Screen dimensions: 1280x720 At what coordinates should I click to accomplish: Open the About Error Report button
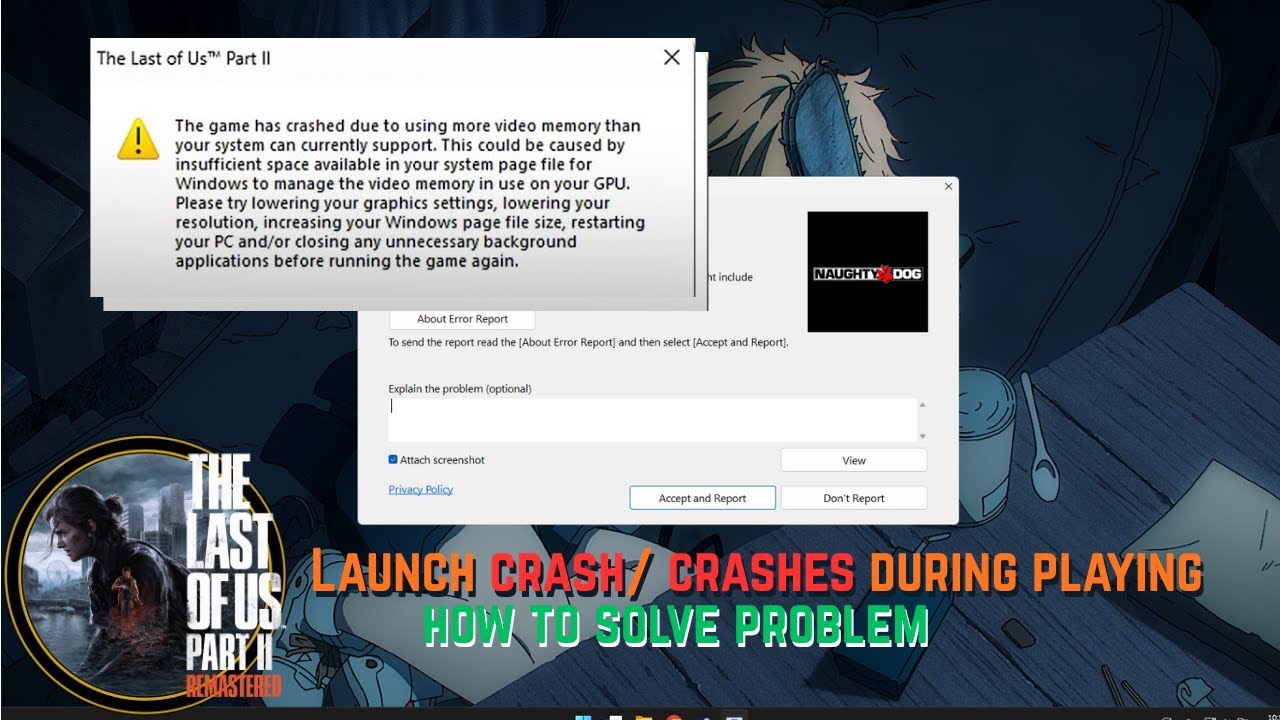(x=462, y=319)
